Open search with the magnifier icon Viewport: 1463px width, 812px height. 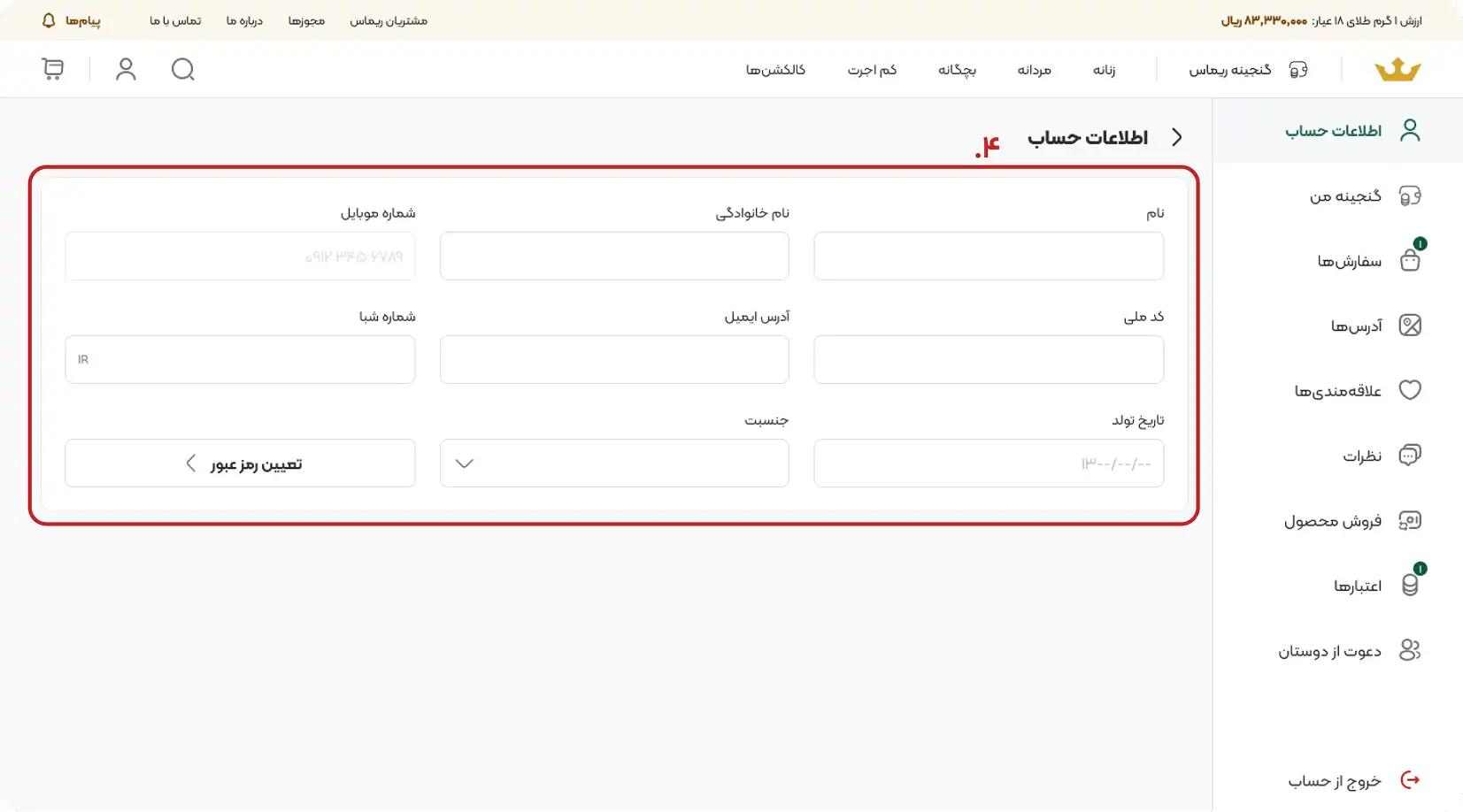click(x=182, y=69)
